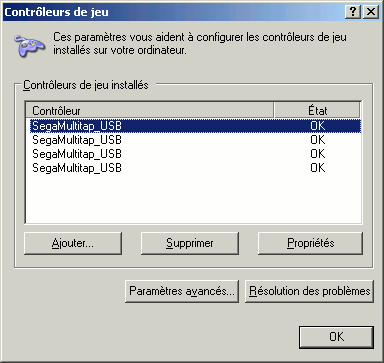Close the Contrôleurs de jeu dialog

tap(371, 12)
